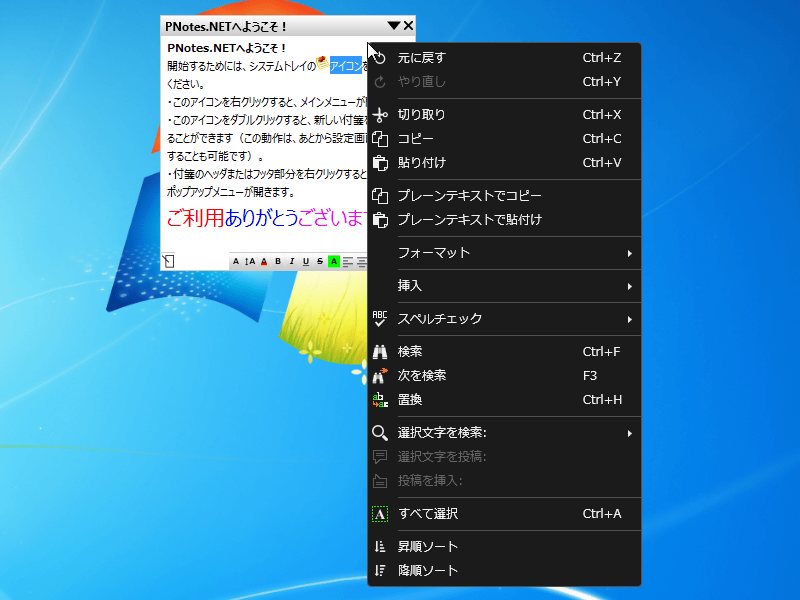Screen dimensions: 800x600
Task: Click the copy icon beside コピー
Action: pos(380,139)
